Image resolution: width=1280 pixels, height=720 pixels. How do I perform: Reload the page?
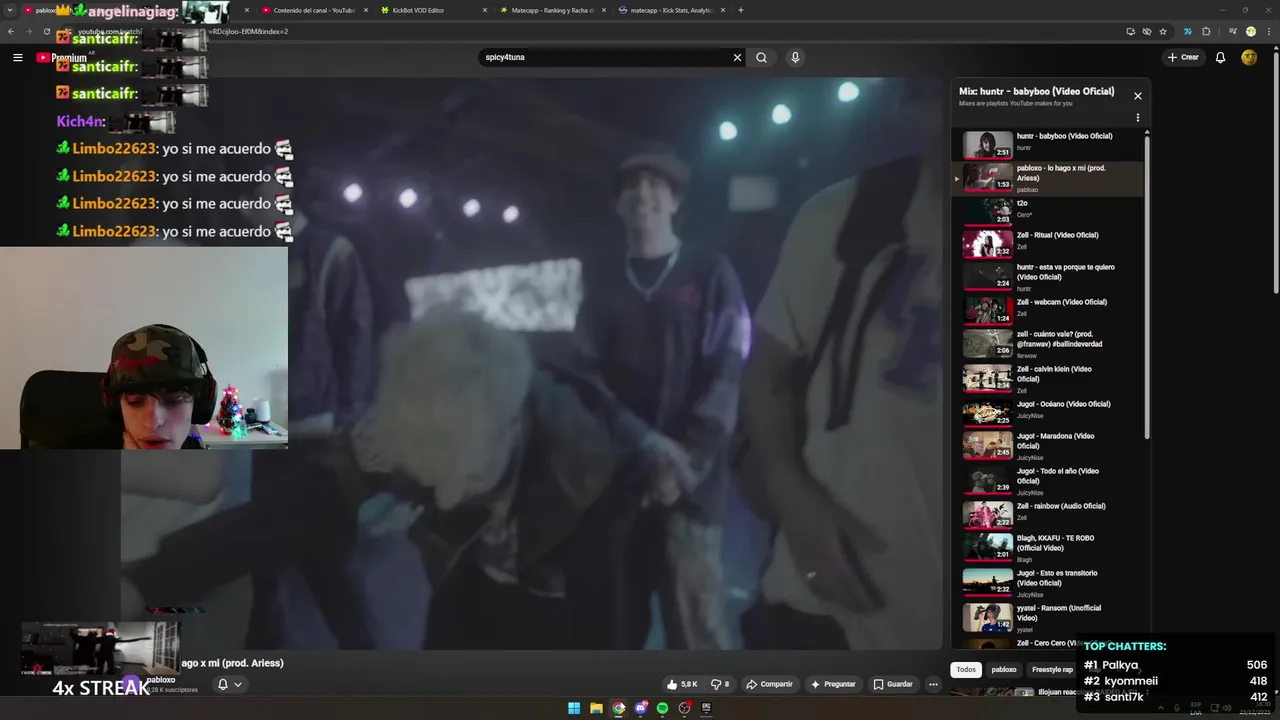click(x=46, y=31)
